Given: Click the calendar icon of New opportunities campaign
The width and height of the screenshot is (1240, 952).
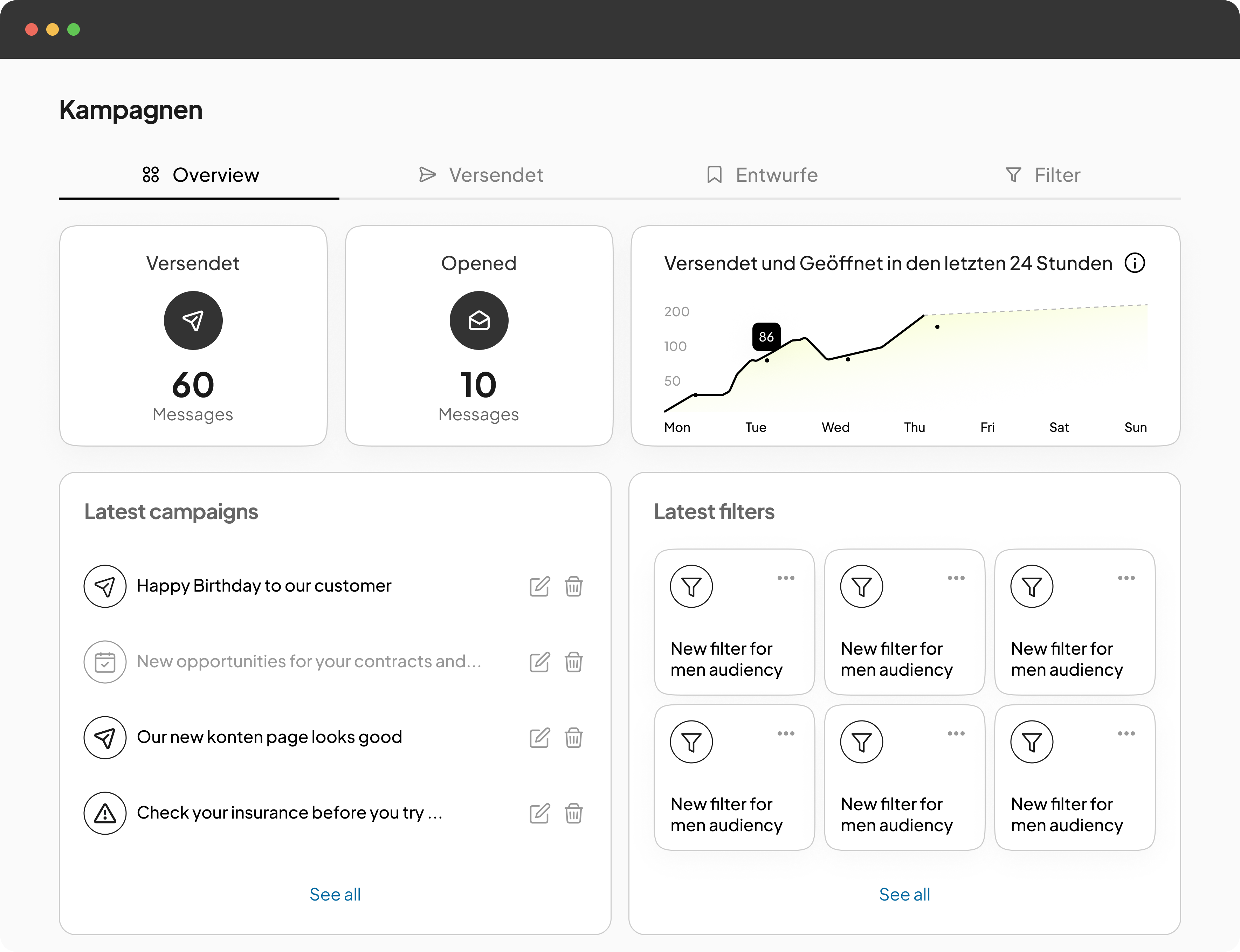Looking at the screenshot, I should point(105,661).
